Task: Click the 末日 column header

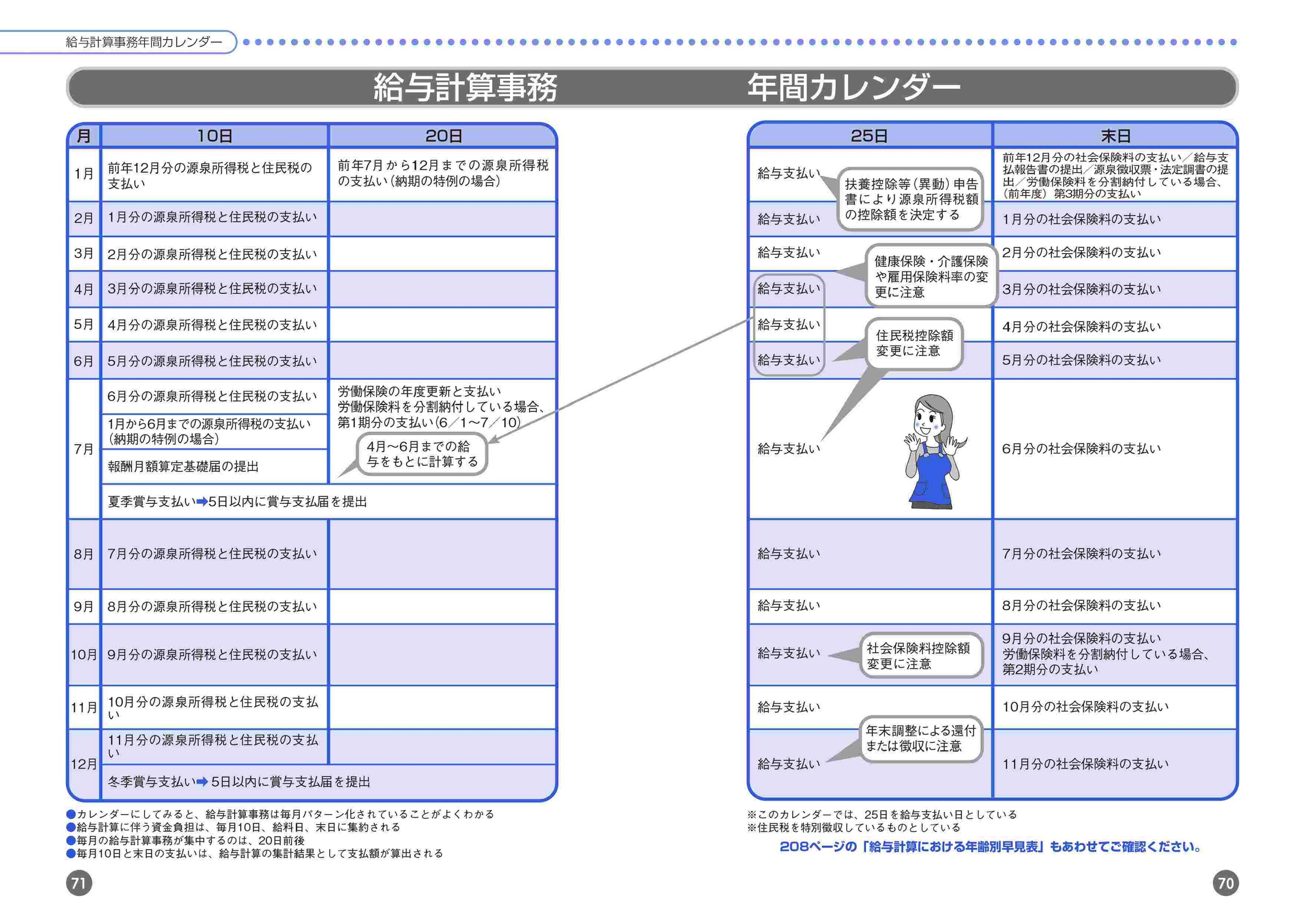Action: click(1115, 136)
